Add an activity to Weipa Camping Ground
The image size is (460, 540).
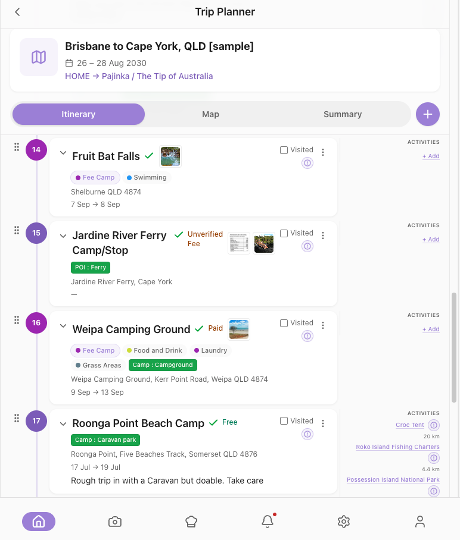pos(431,329)
